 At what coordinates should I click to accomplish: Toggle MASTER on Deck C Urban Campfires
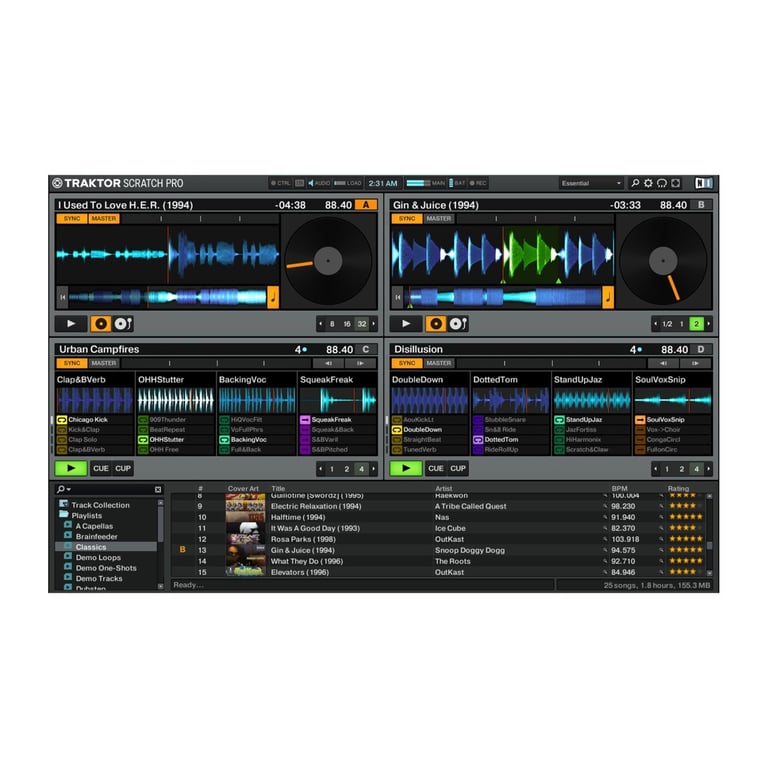pos(104,363)
